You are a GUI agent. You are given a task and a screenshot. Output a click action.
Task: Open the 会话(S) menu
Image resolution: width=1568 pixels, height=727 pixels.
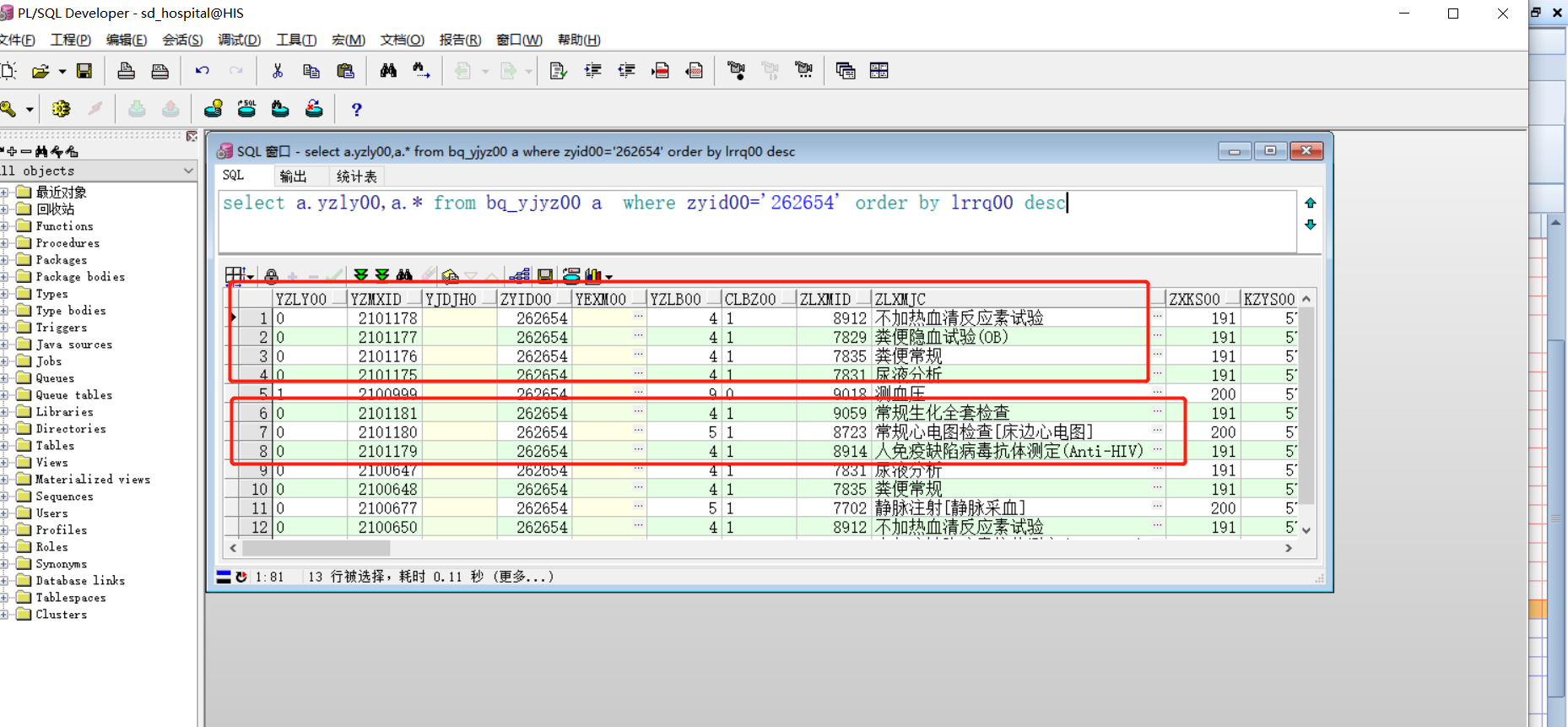182,40
